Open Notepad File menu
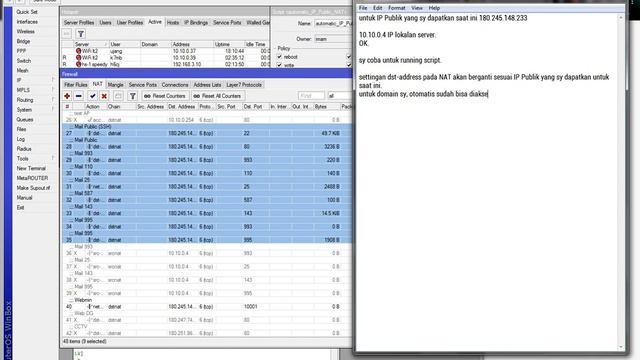The width and height of the screenshot is (640, 360). 363,8
